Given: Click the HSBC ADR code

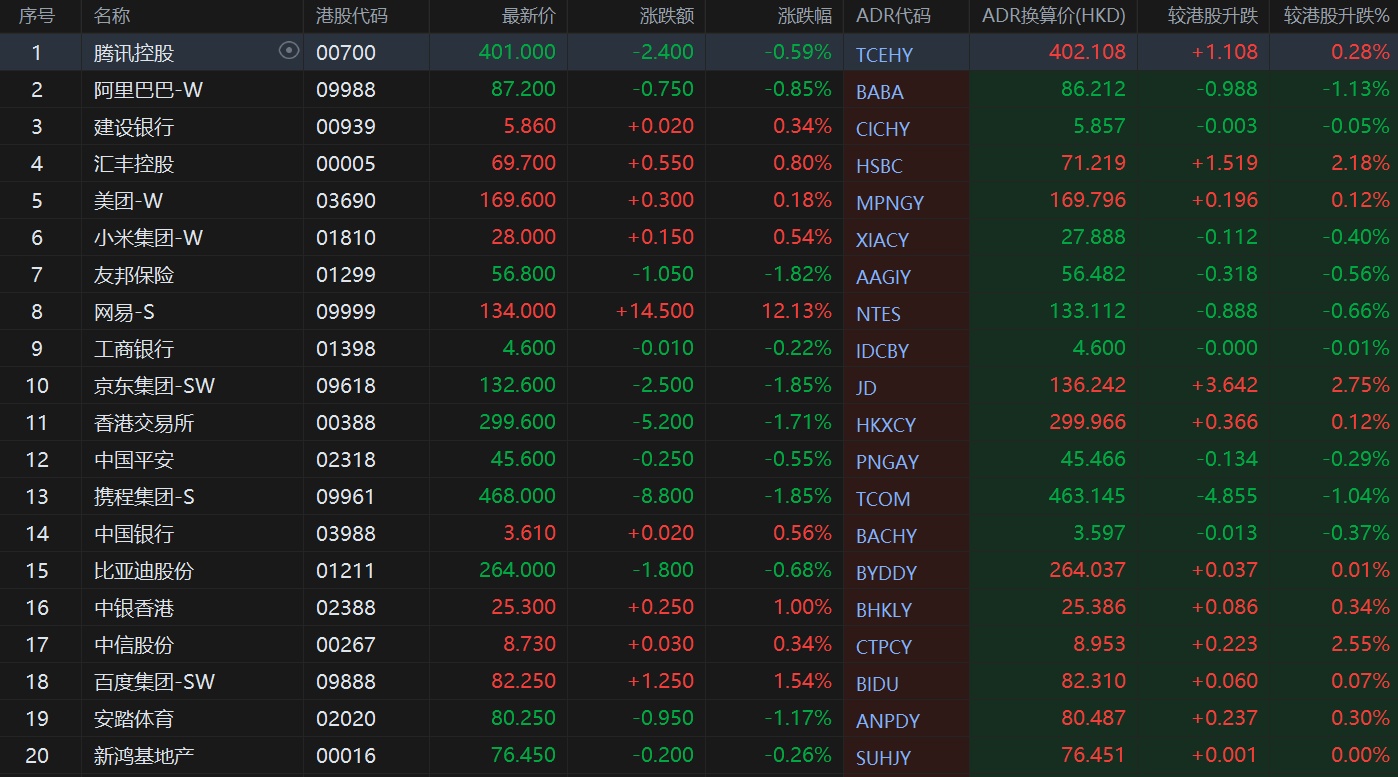Looking at the screenshot, I should click(x=879, y=166).
